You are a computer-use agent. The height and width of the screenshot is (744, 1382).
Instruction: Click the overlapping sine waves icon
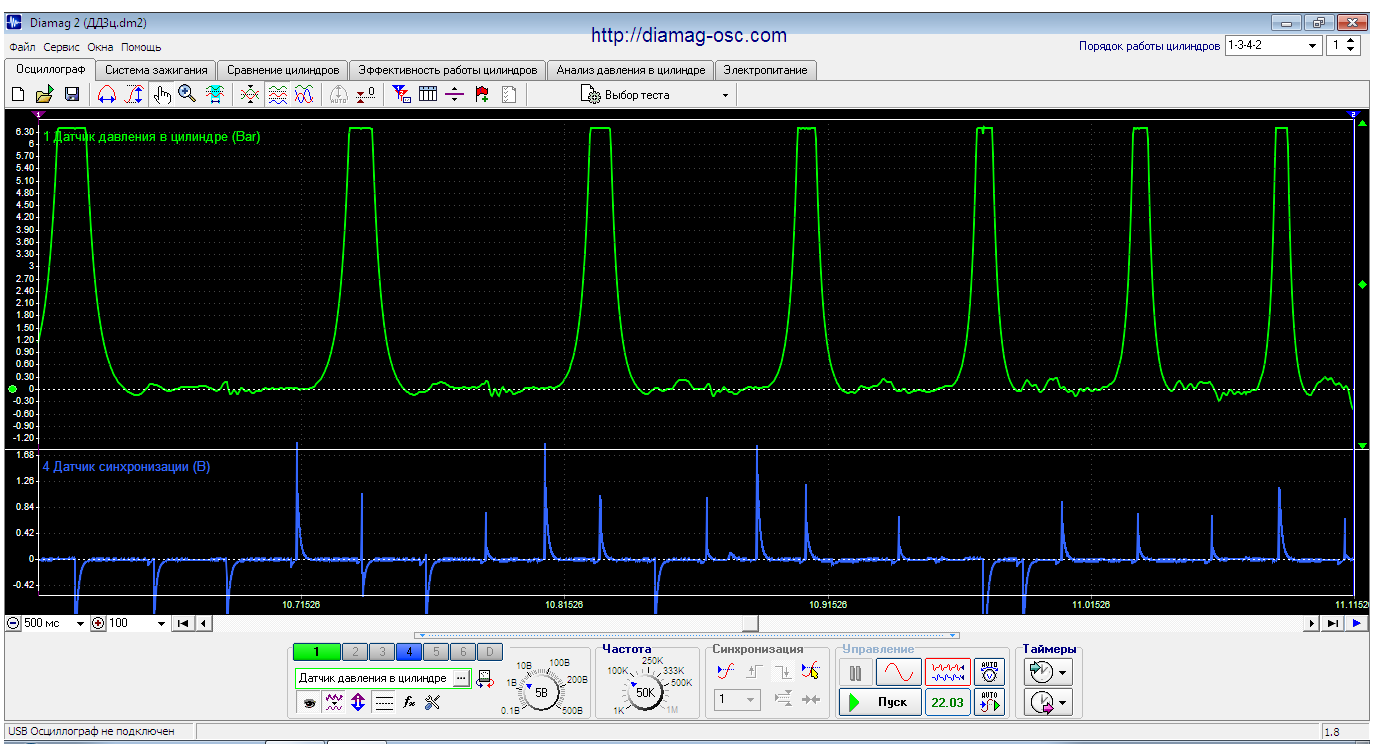click(x=304, y=95)
